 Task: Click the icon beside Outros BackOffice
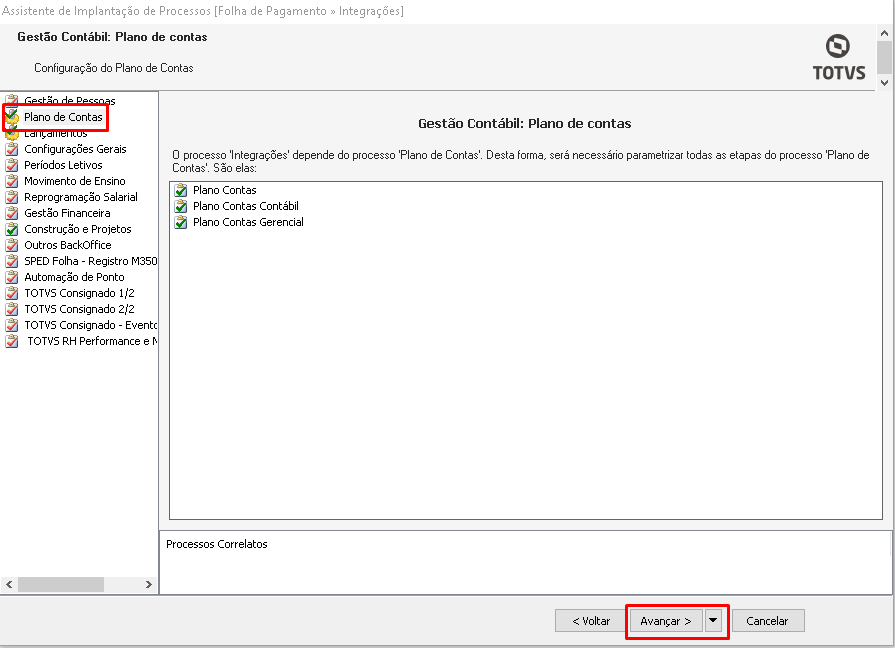11,245
